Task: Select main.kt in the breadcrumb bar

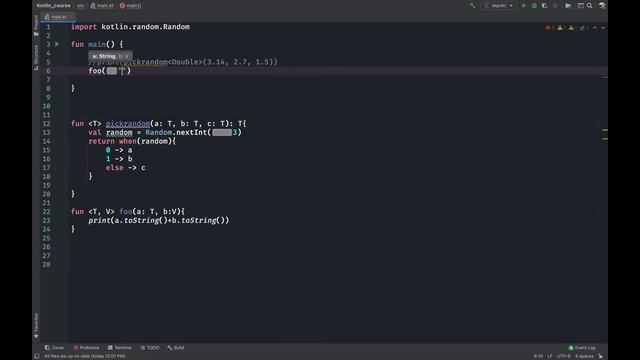Action: (x=102, y=6)
